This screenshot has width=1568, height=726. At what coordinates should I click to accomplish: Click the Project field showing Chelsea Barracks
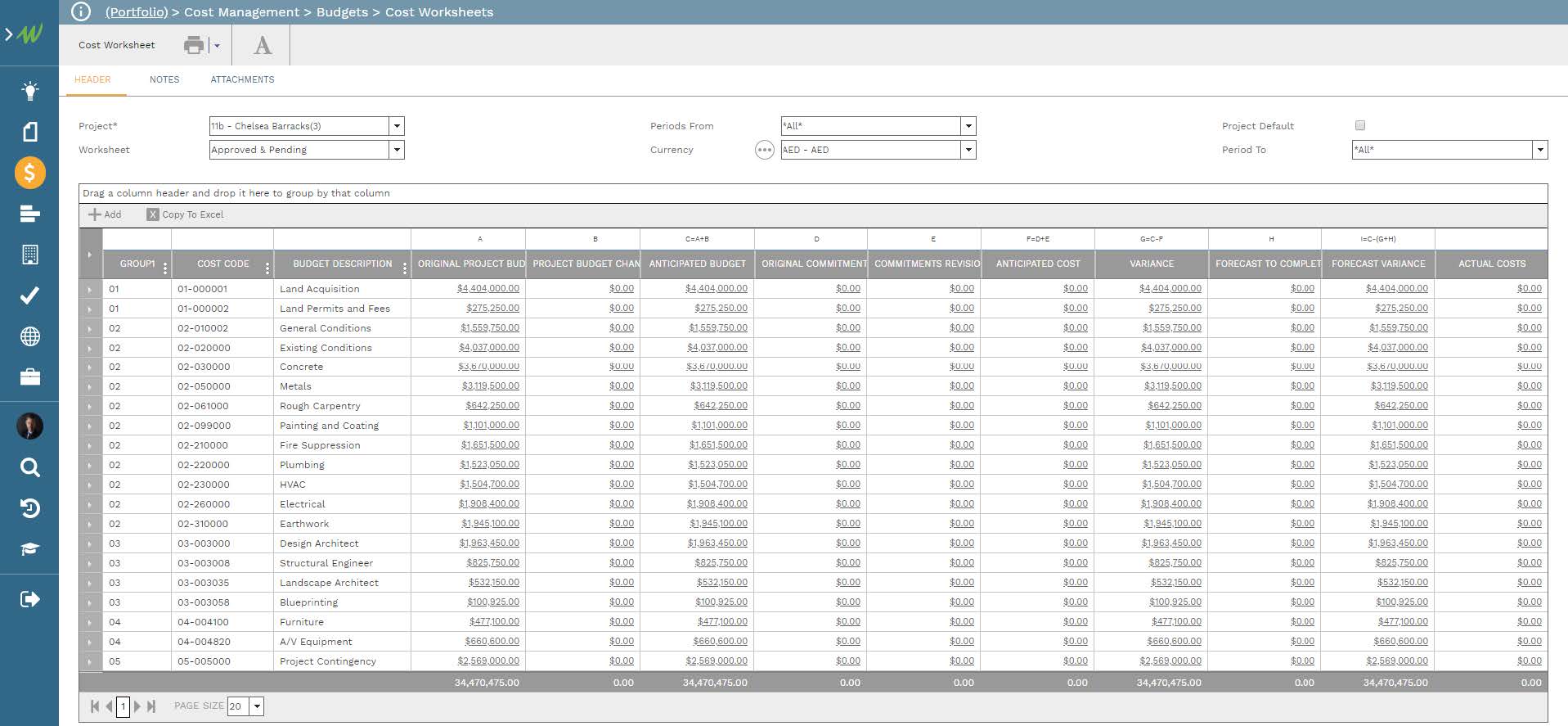click(x=299, y=126)
